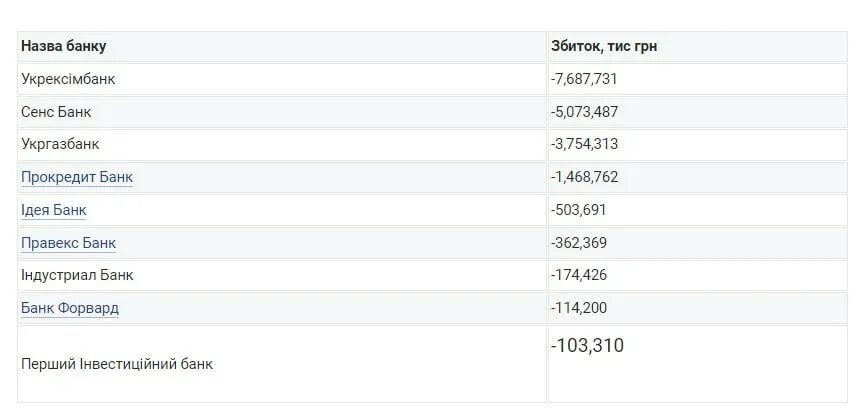
Task: Select the Сенс Банк name cell
Action: point(282,112)
